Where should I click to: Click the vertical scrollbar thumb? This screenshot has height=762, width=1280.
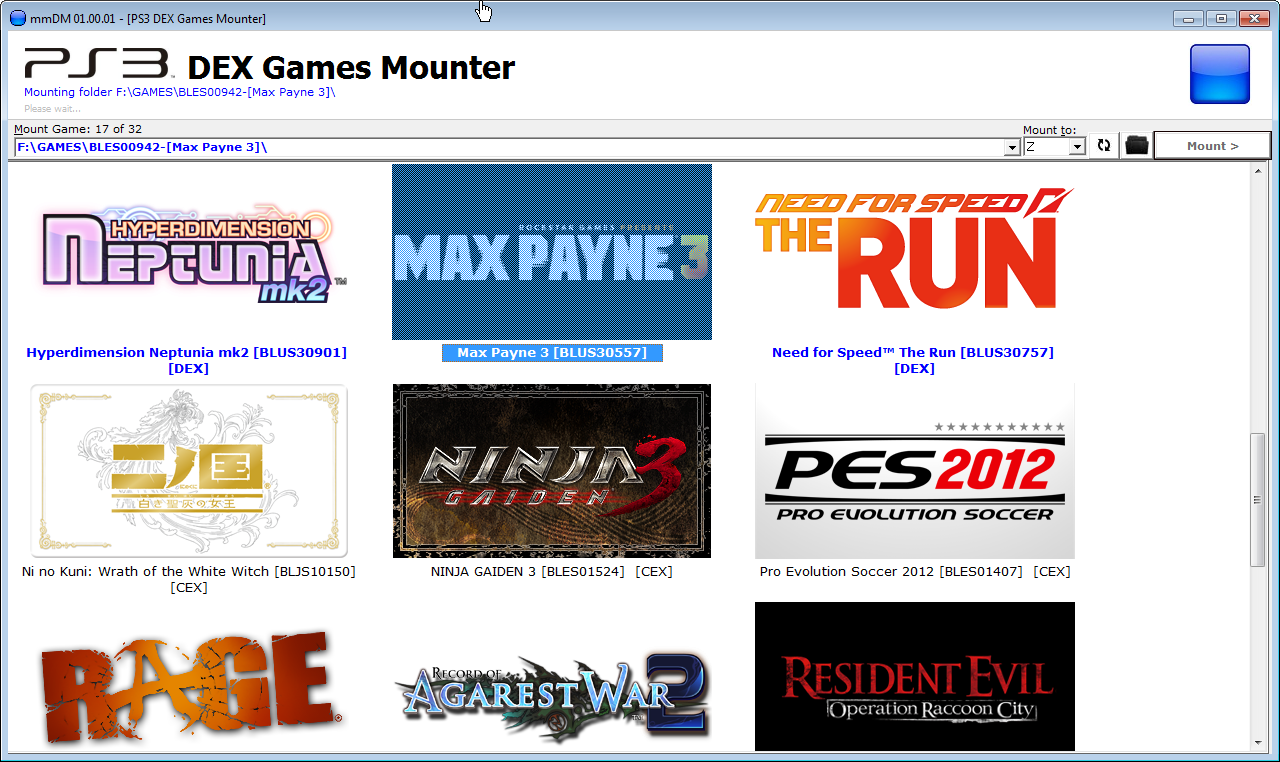click(1258, 500)
